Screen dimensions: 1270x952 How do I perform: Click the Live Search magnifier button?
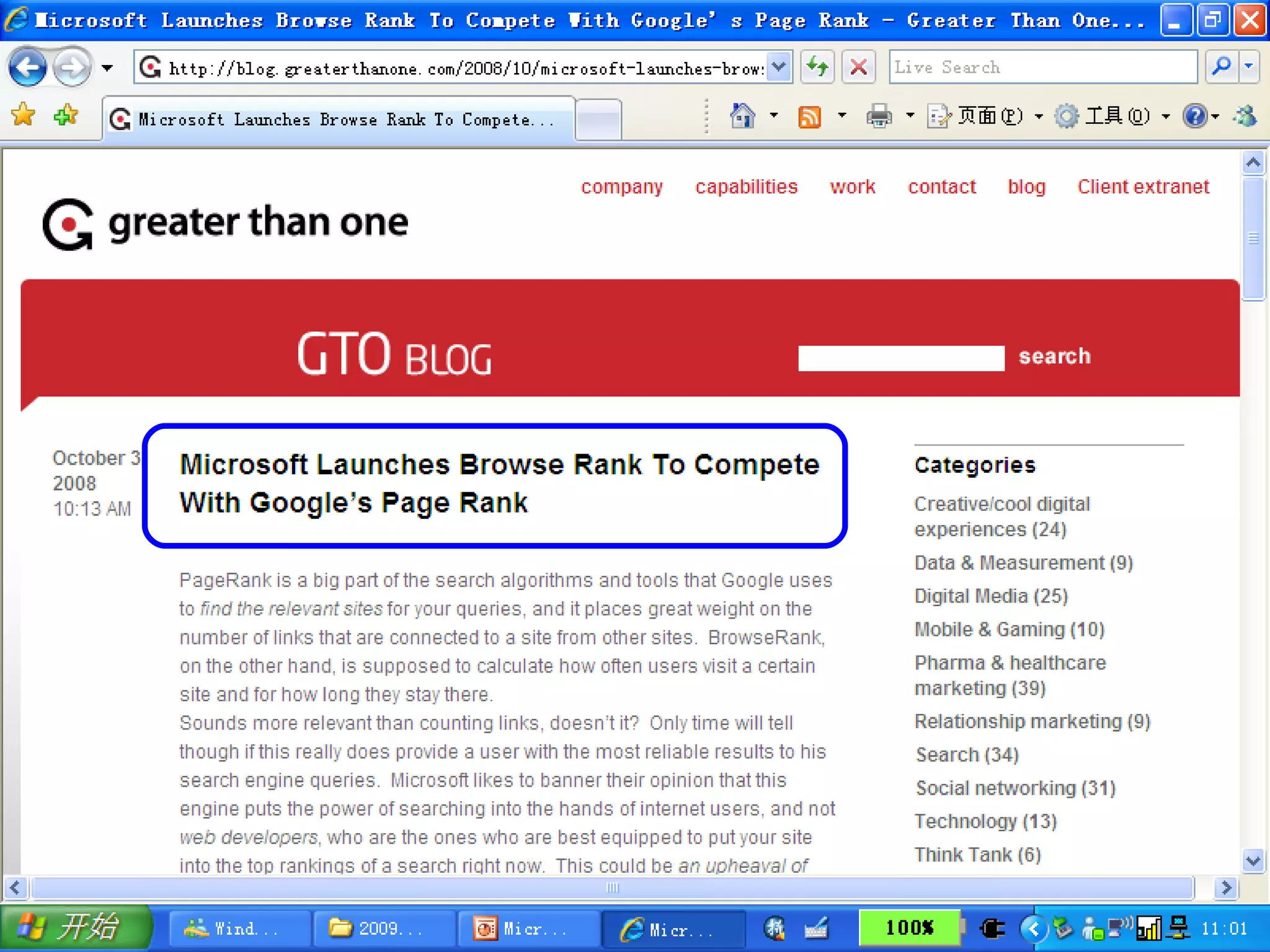(x=1221, y=67)
